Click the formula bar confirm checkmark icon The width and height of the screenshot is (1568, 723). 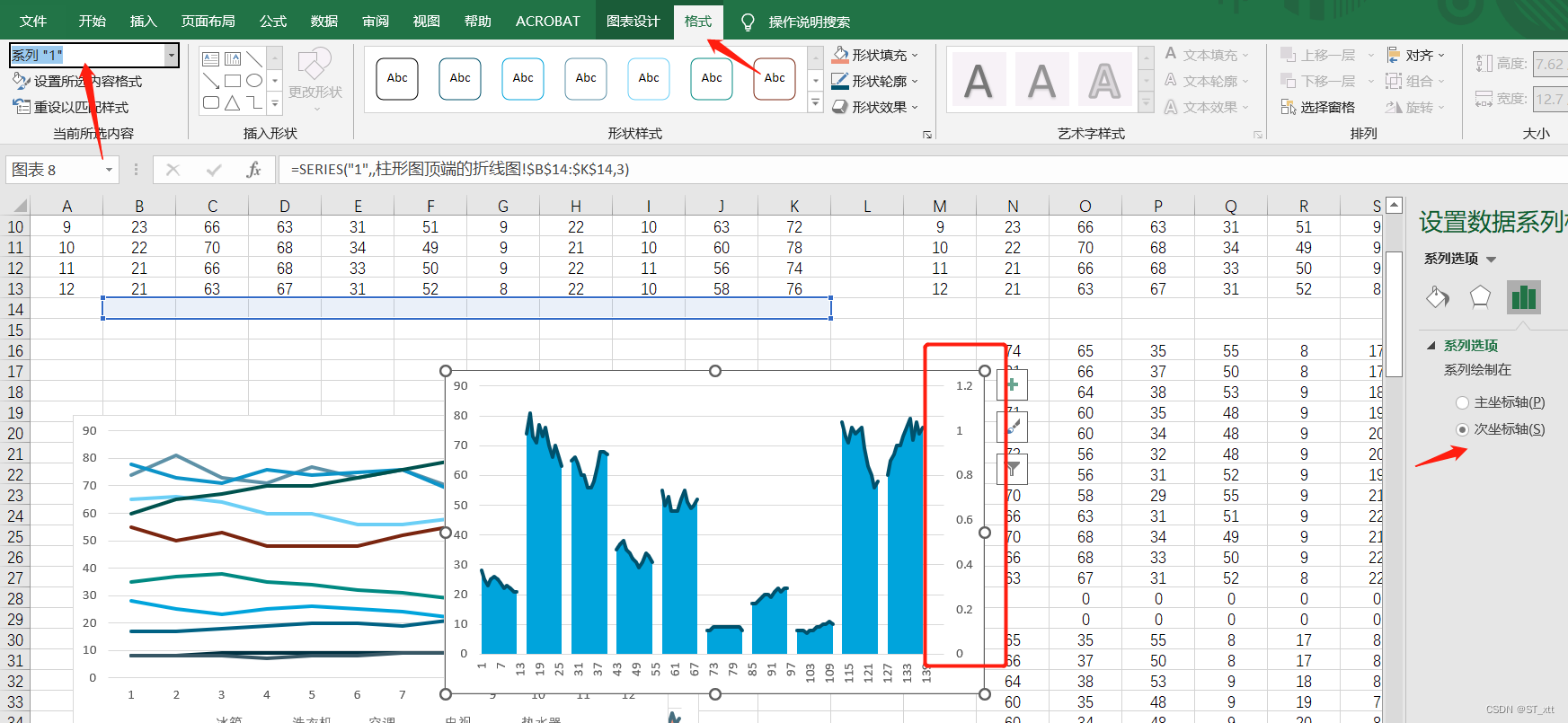[x=214, y=169]
